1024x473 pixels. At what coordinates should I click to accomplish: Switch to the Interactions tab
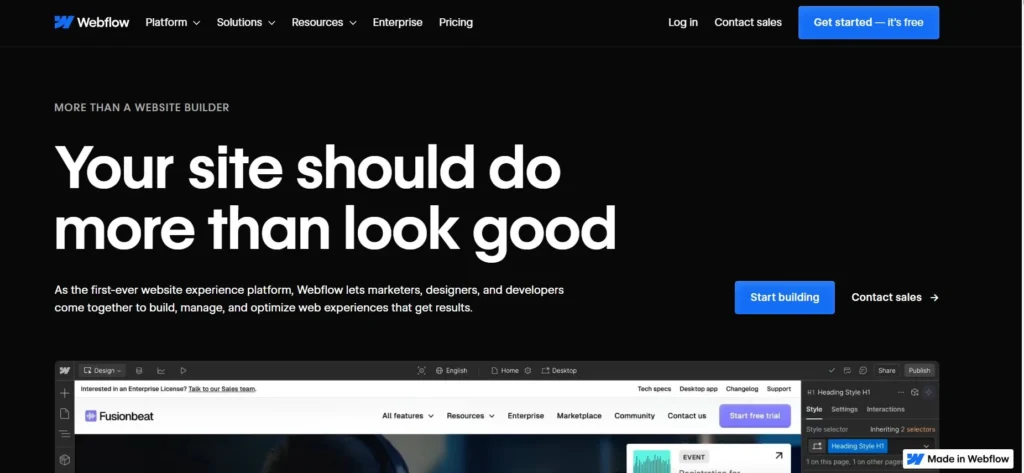pos(886,410)
